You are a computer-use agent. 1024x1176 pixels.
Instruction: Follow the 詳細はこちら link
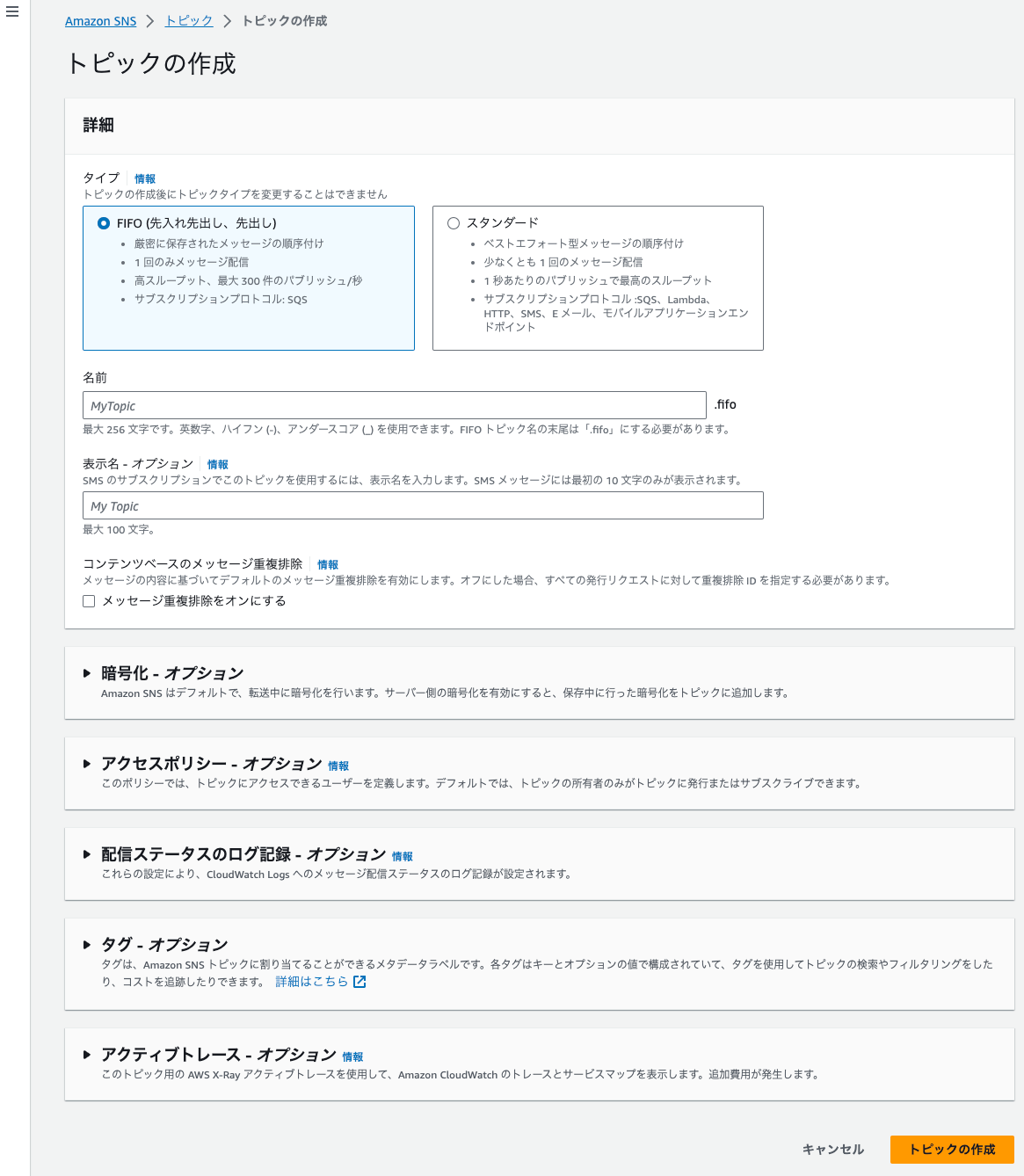[312, 982]
